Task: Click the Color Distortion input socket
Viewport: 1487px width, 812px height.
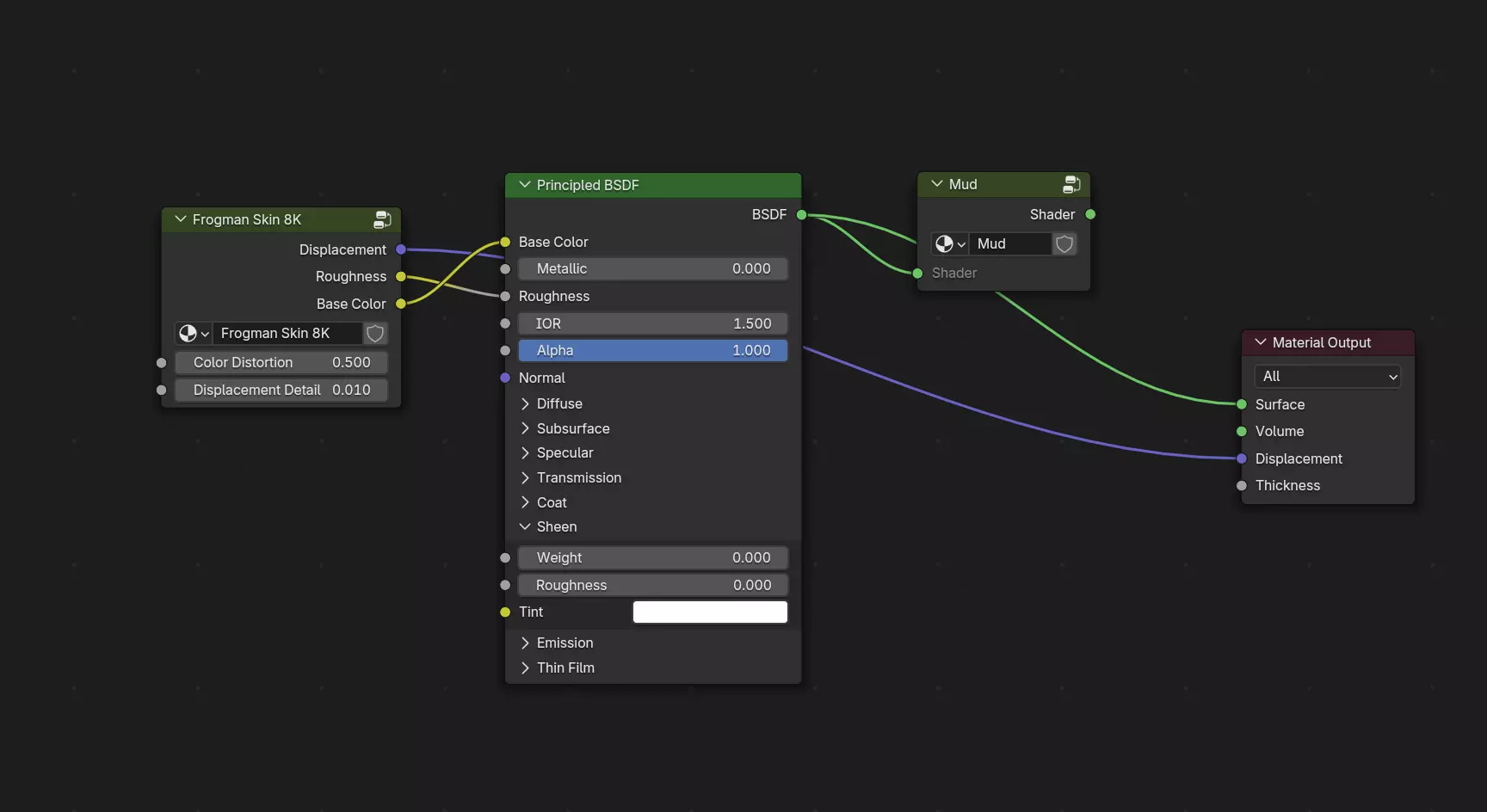Action: point(162,363)
